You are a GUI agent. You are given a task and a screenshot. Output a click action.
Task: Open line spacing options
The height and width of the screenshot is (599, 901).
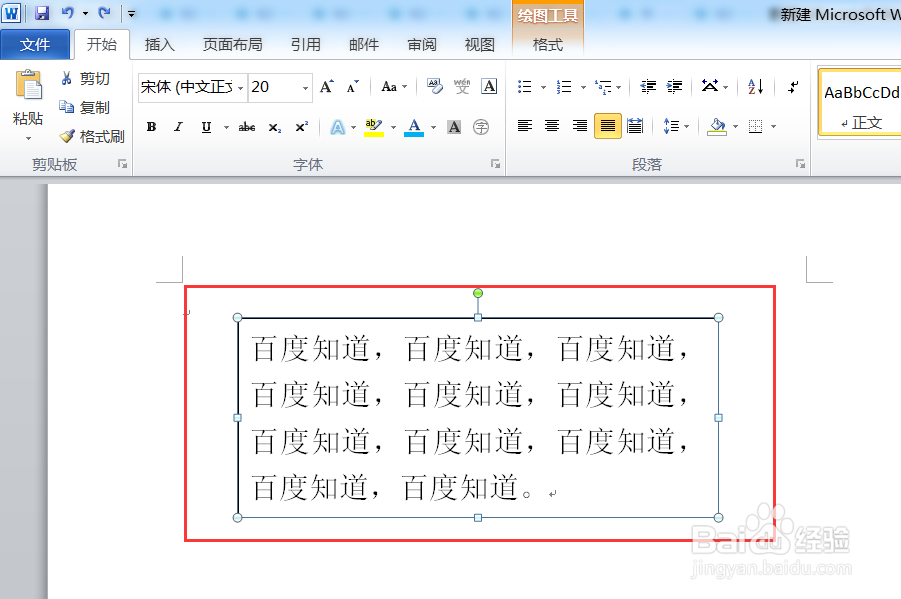coord(676,126)
